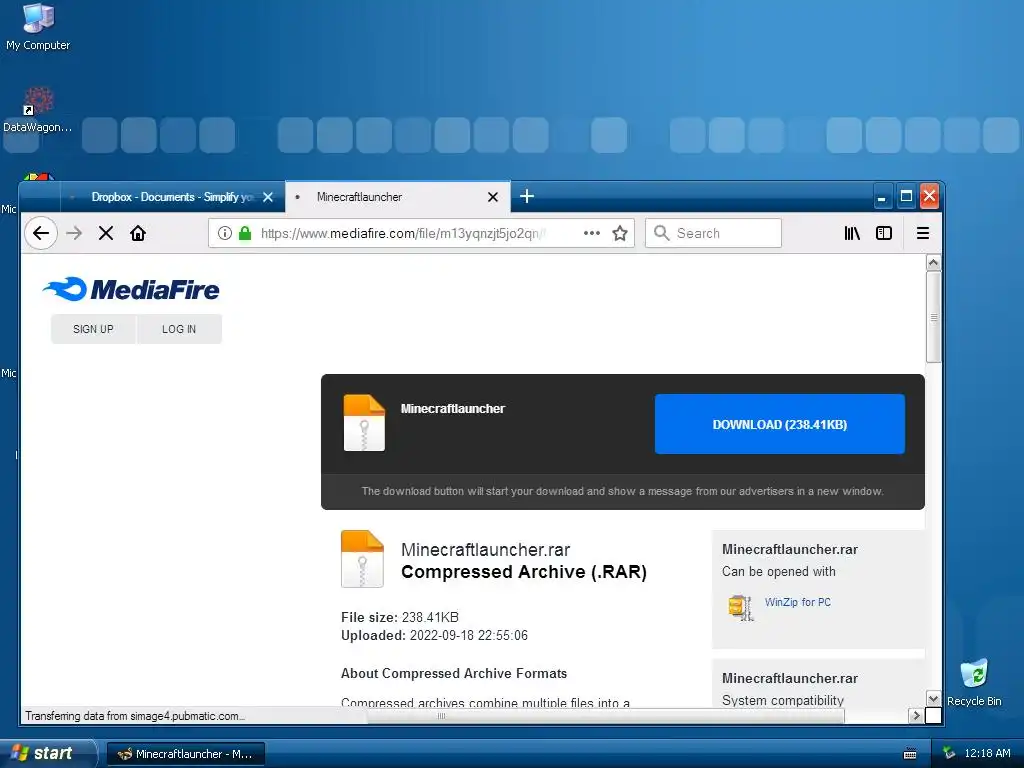Close the Dropbox tab
Screen dimensions: 1024x768
[x=268, y=197]
